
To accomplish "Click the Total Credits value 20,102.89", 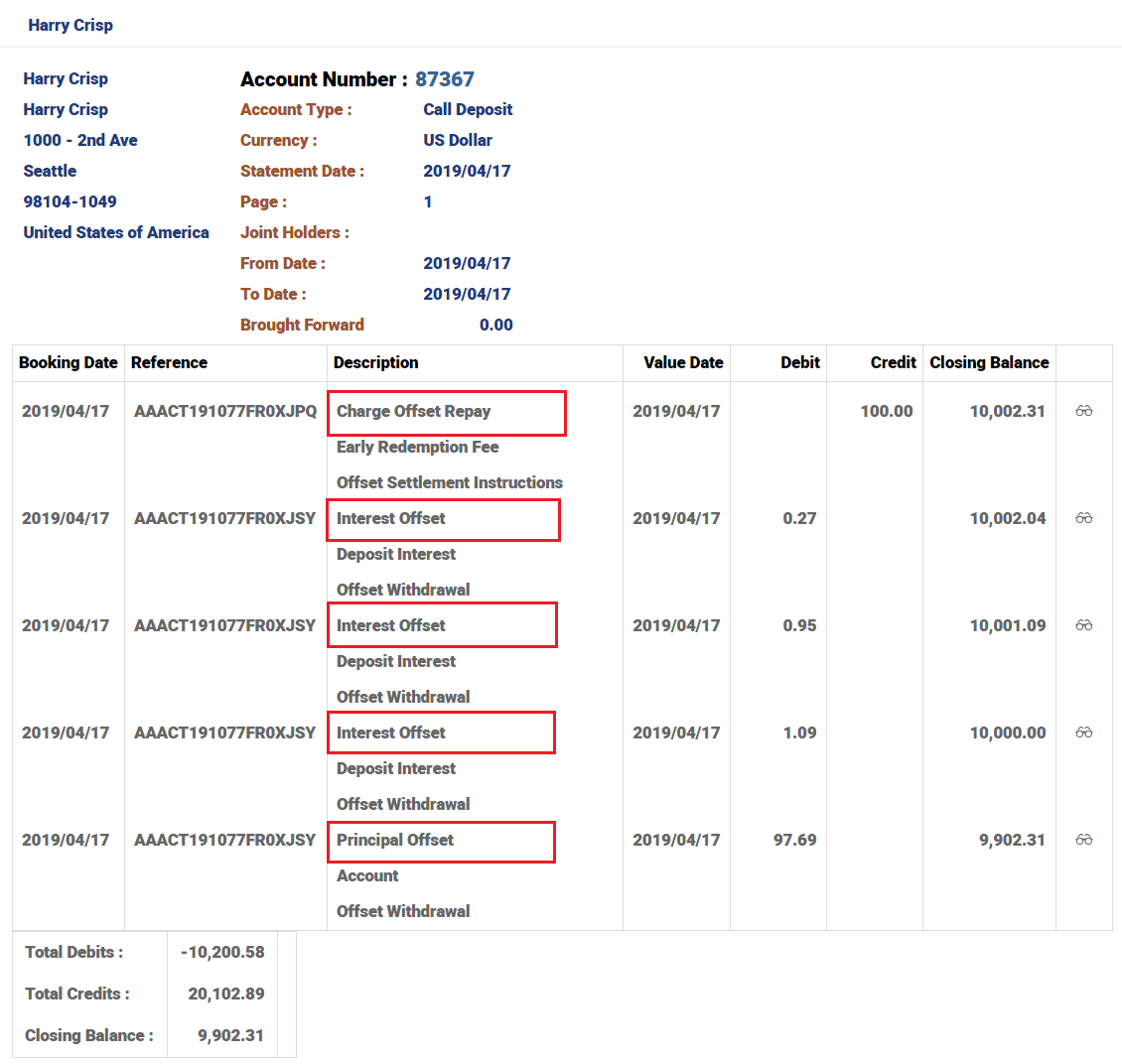I will (x=225, y=994).
